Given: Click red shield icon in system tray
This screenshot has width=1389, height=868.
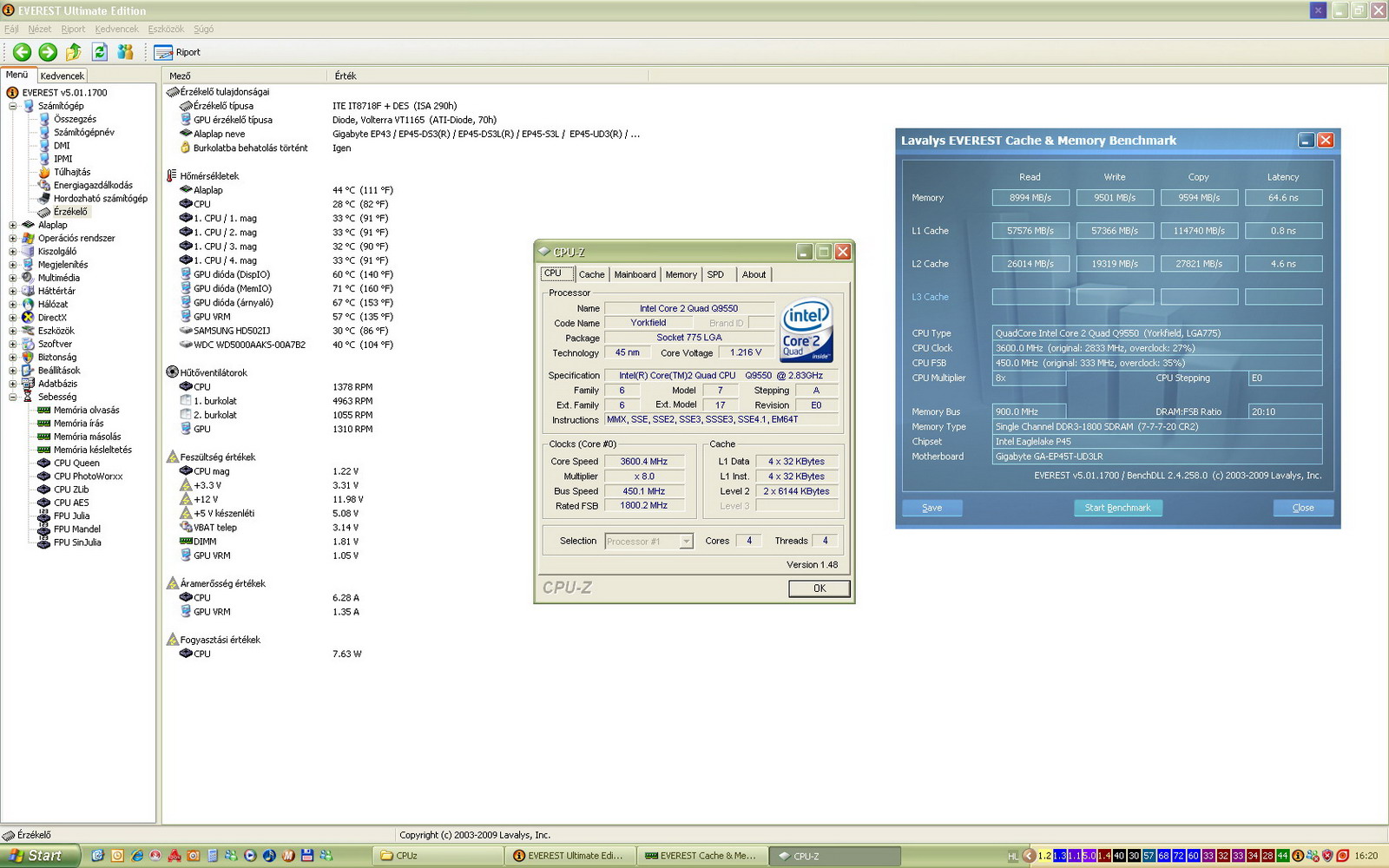Looking at the screenshot, I should tap(1326, 856).
